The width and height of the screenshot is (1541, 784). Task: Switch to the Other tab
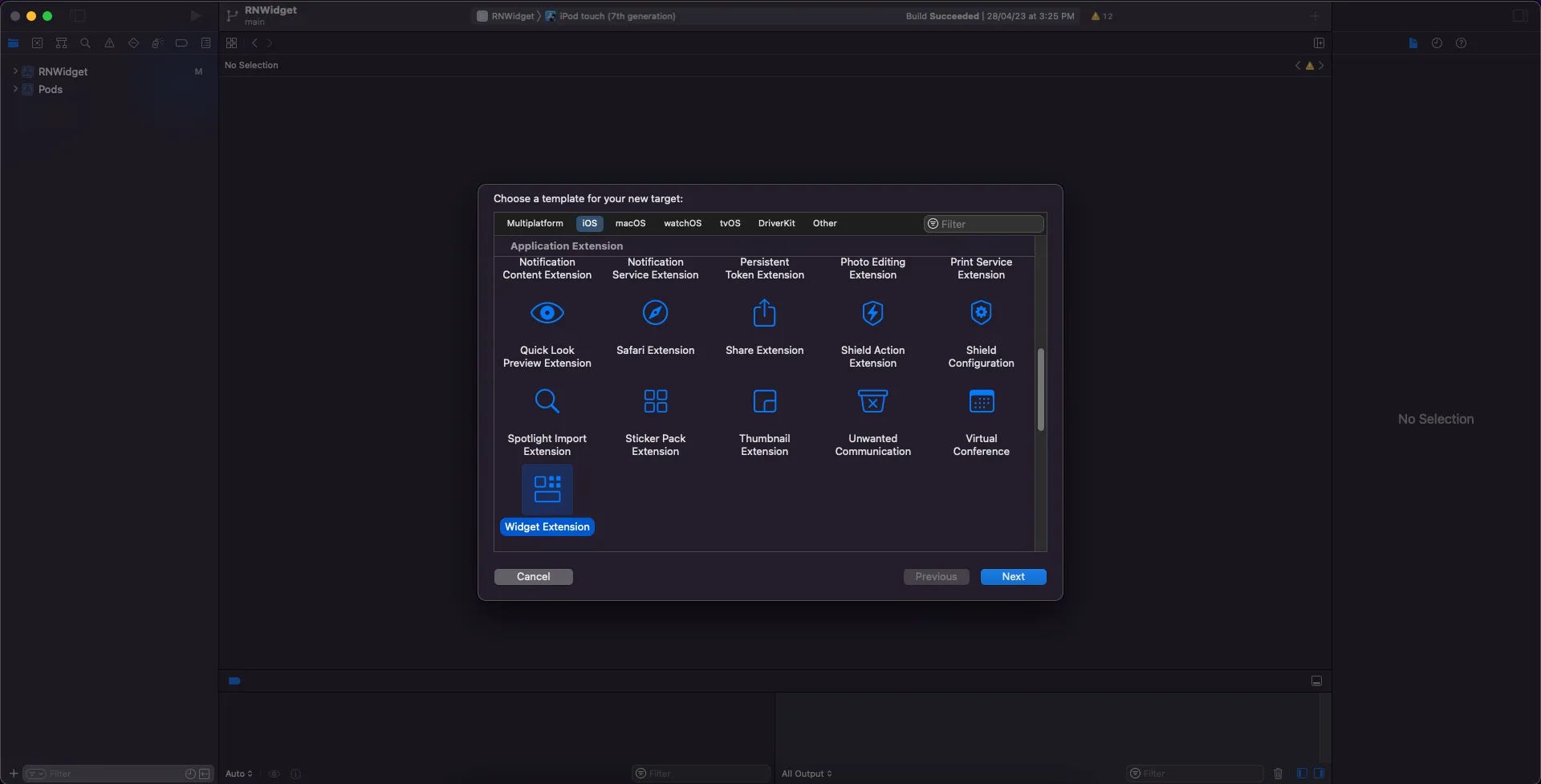tap(824, 223)
